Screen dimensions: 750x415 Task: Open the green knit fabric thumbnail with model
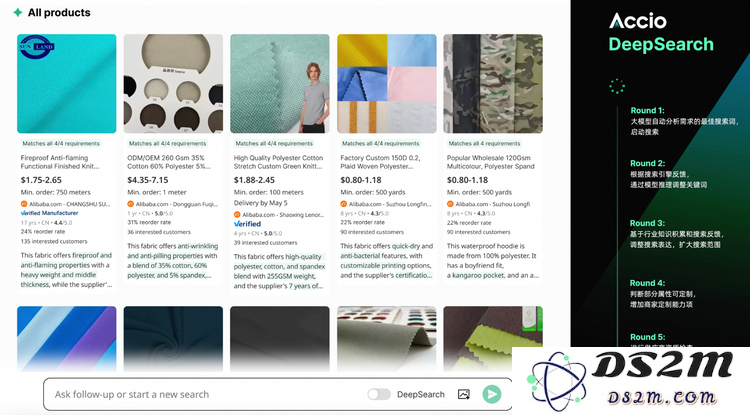point(280,83)
